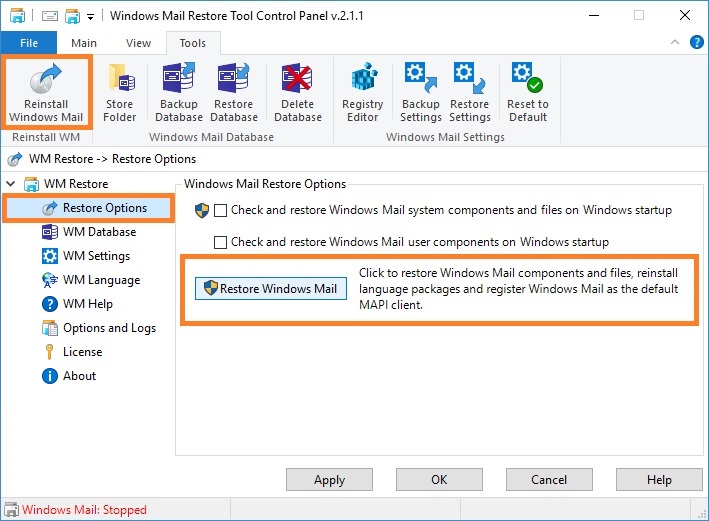The image size is (709, 521).
Task: Enable check user components on startup
Action: click(220, 242)
